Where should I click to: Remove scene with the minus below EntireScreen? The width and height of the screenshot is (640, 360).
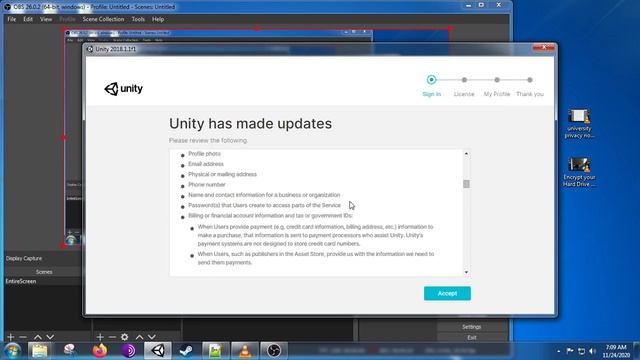tap(23, 337)
